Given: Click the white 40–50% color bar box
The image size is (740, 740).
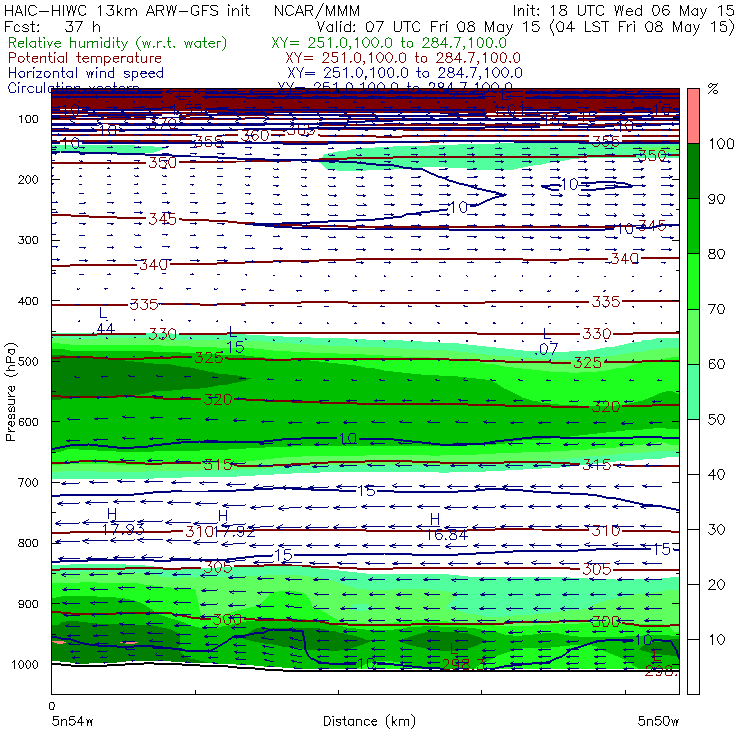Looking at the screenshot, I should coord(693,446).
